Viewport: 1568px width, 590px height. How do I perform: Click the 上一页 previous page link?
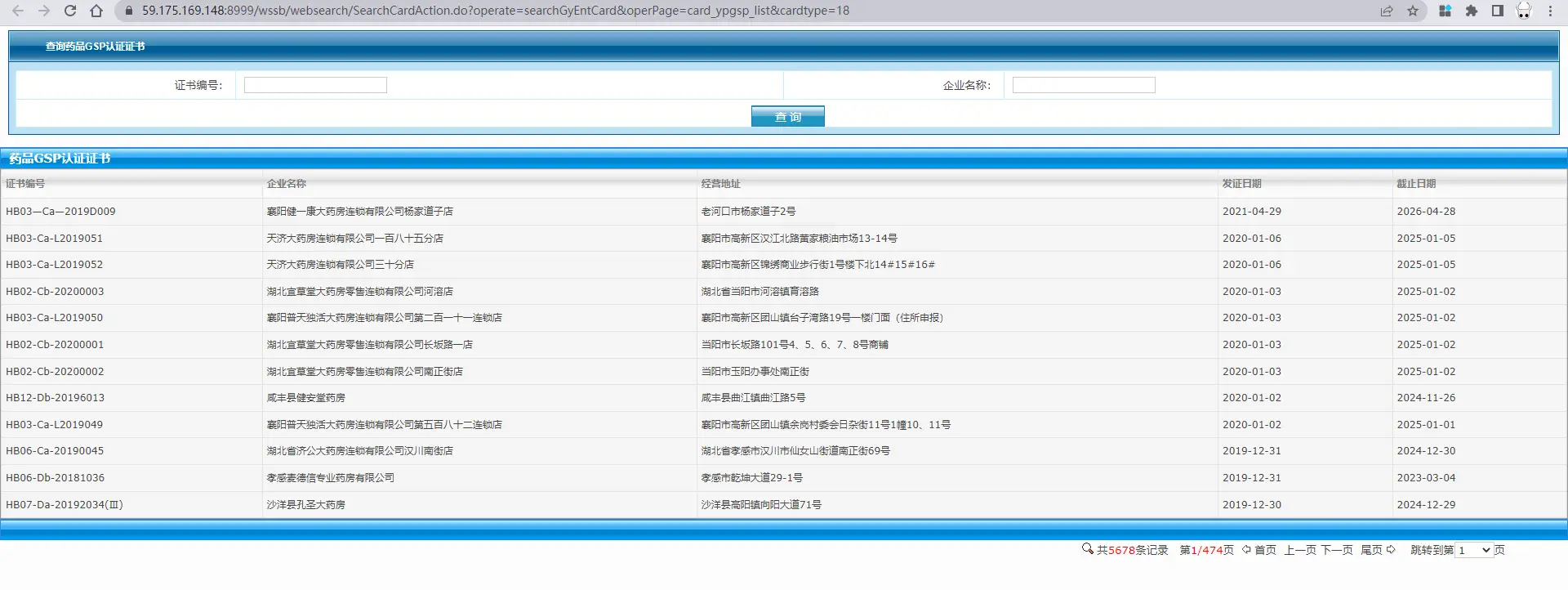[1300, 550]
